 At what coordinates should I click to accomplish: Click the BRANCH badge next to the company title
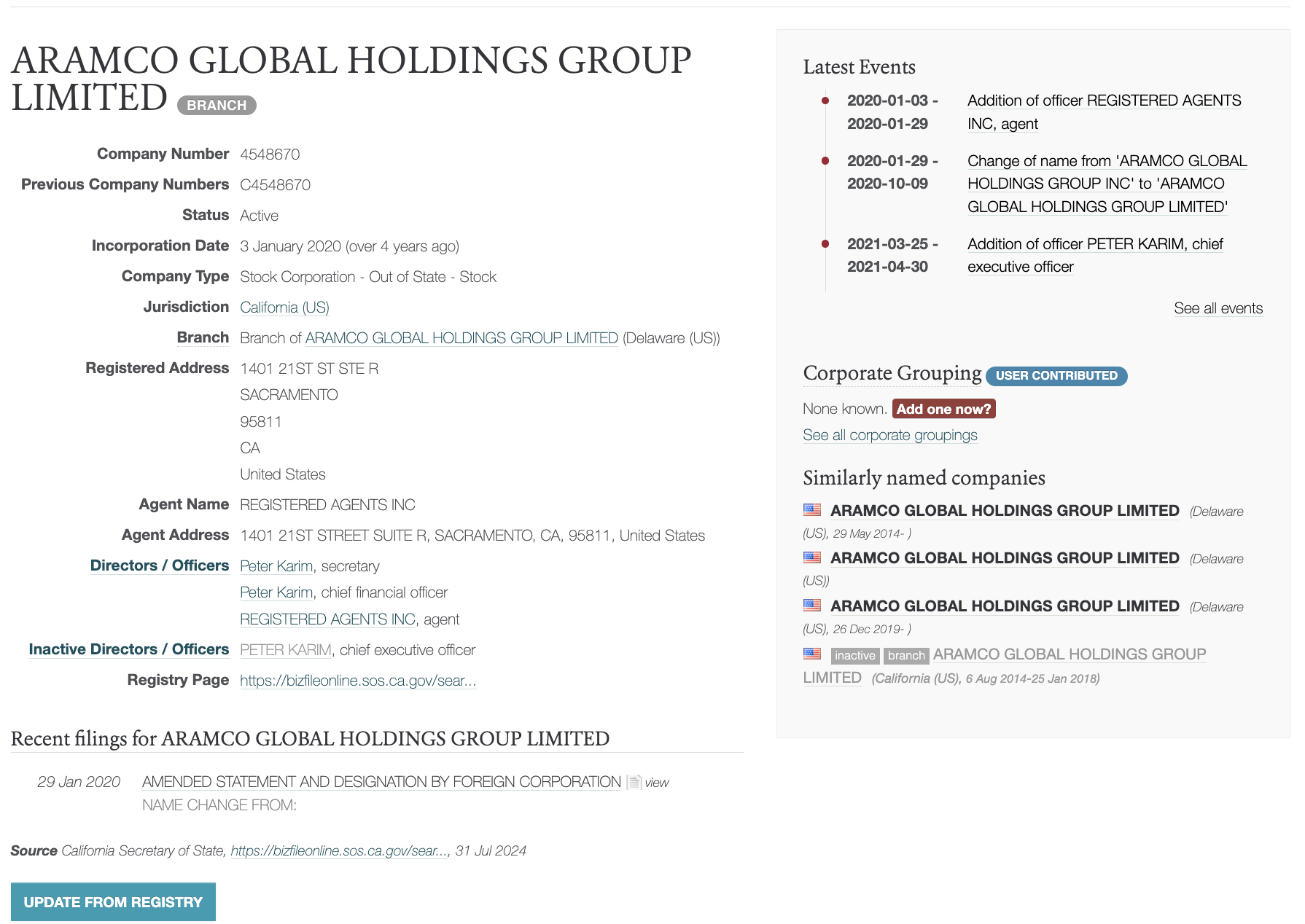217,105
